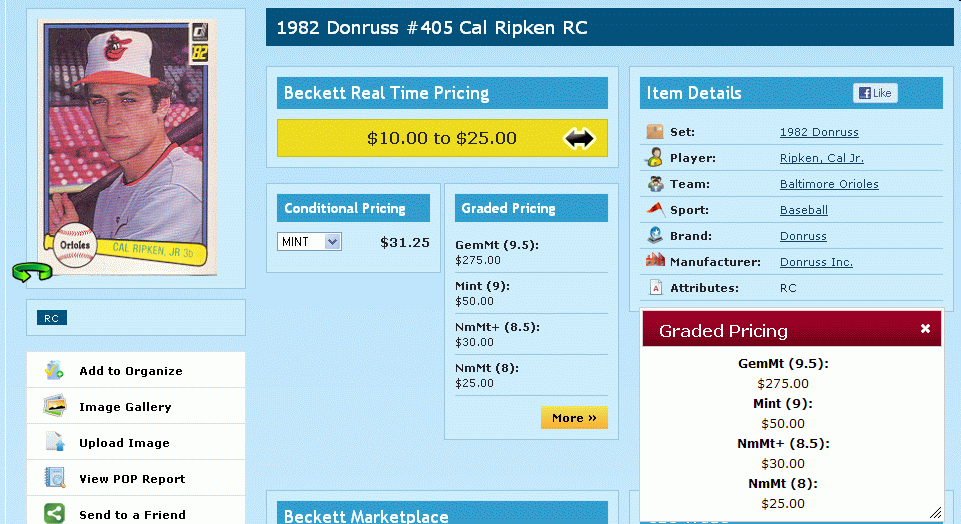The image size is (961, 524).
Task: Click the green rotate card arrow icon
Action: (x=32, y=272)
